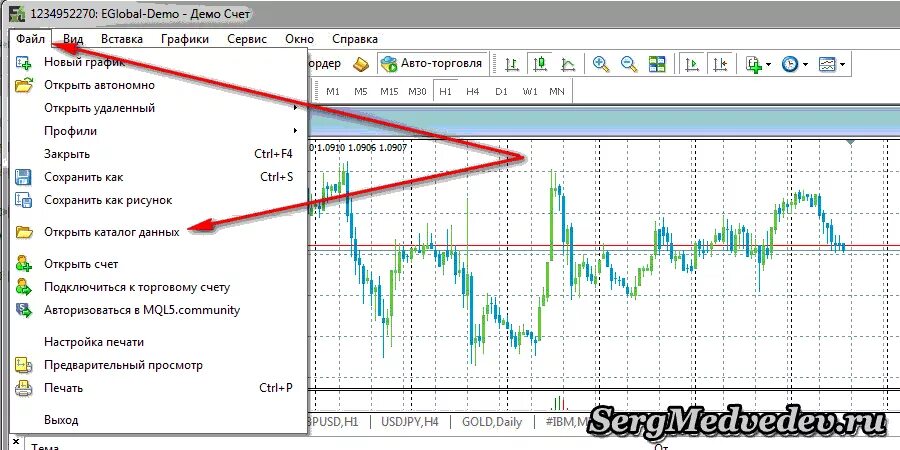Select H4 timeframe

pos(473,91)
